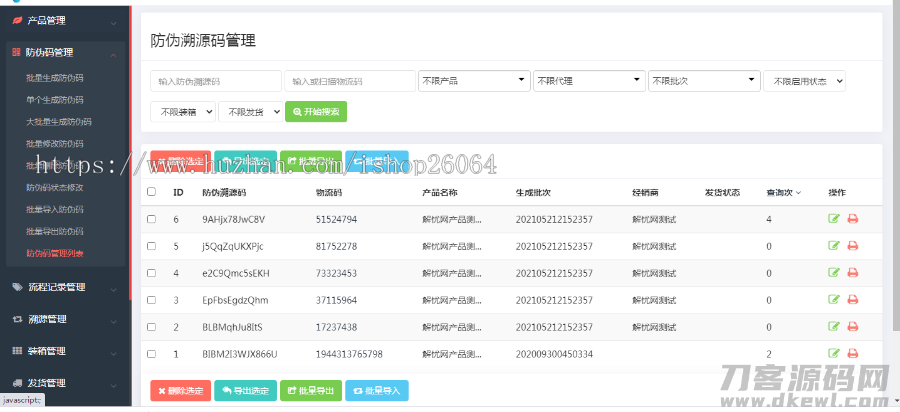Click the print icon for code BIBM2I3WJX866U
900x412 pixels.
pos(853,354)
